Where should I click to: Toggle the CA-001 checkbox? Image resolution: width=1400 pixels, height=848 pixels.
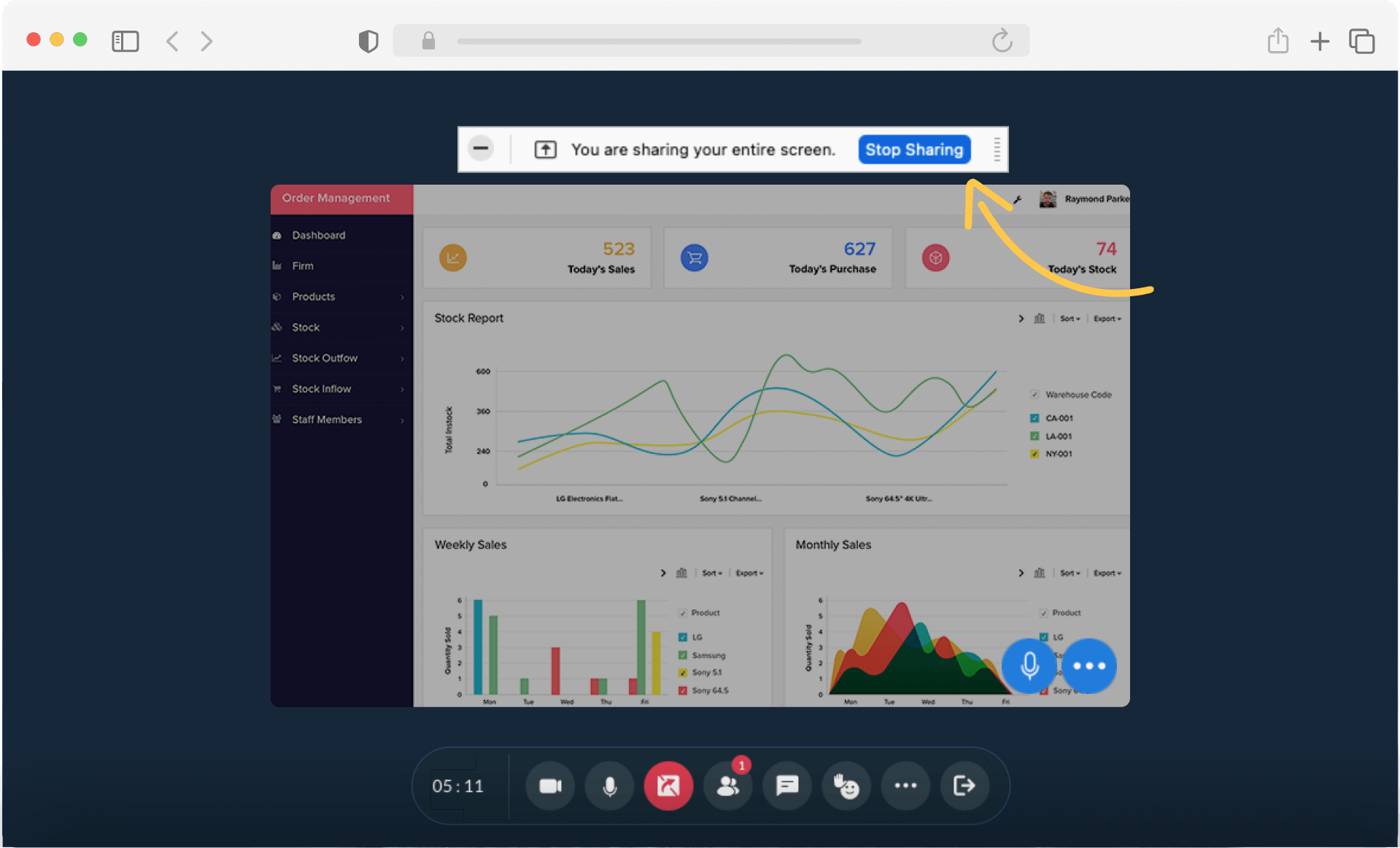coord(1034,418)
